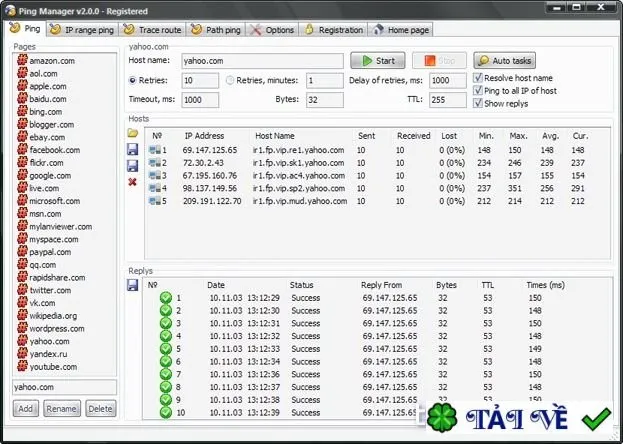Click the Retries count field
623x444 pixels.
point(200,80)
